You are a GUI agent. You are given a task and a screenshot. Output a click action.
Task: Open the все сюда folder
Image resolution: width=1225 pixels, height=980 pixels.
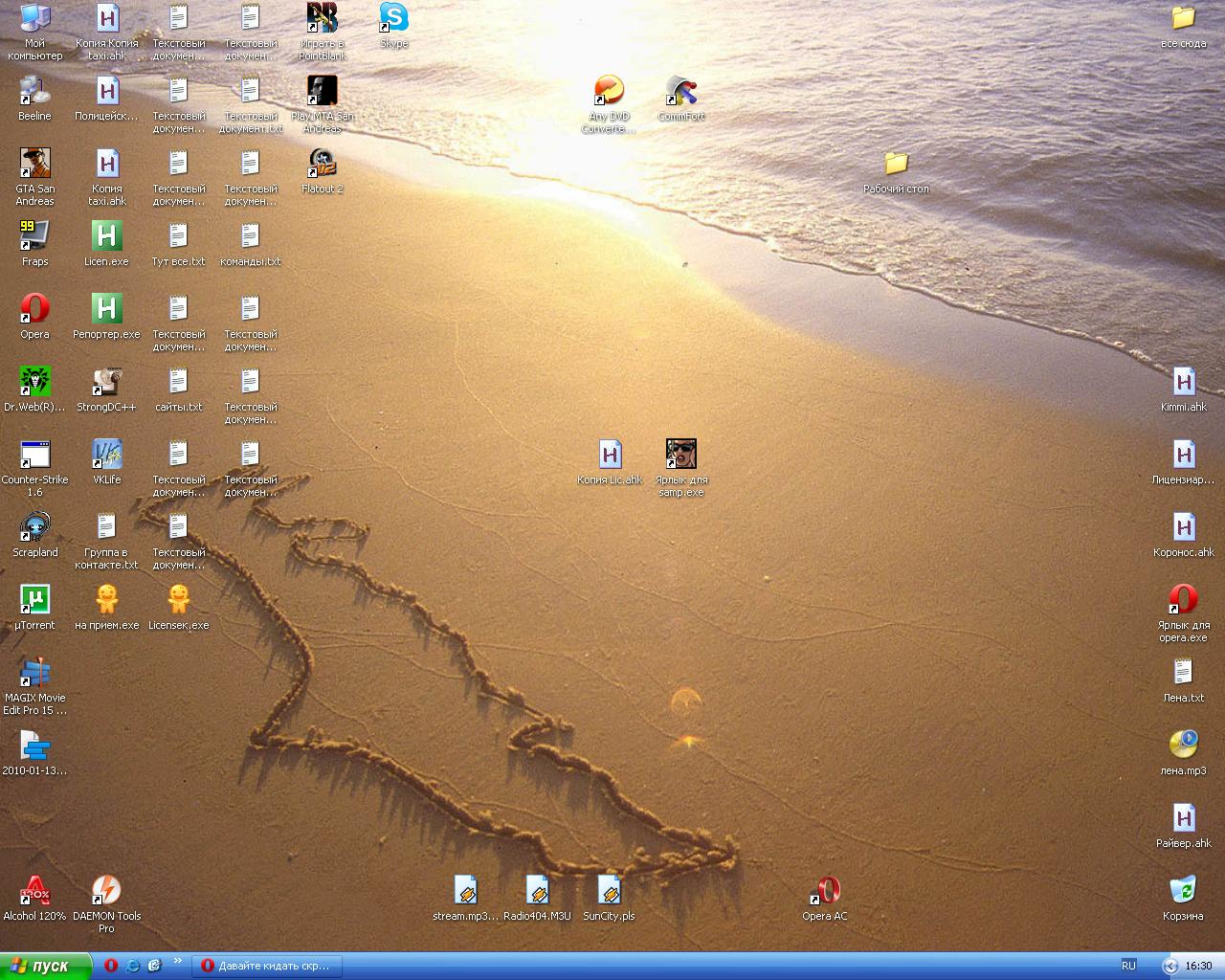tap(1183, 26)
